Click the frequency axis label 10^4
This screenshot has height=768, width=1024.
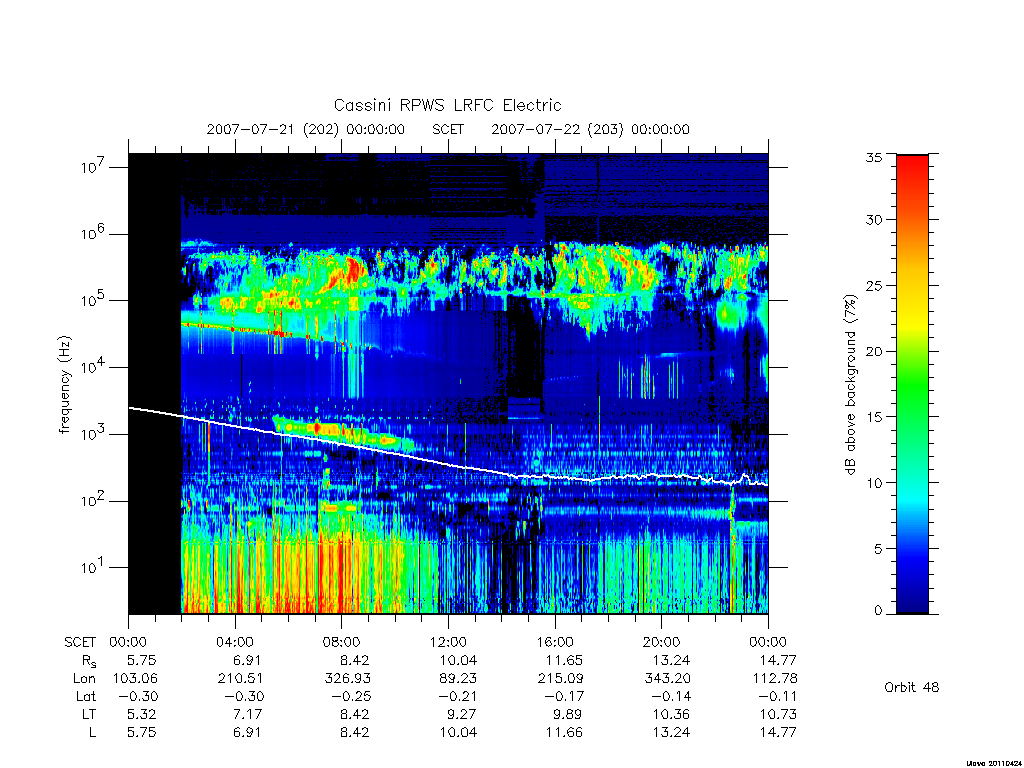(94, 367)
